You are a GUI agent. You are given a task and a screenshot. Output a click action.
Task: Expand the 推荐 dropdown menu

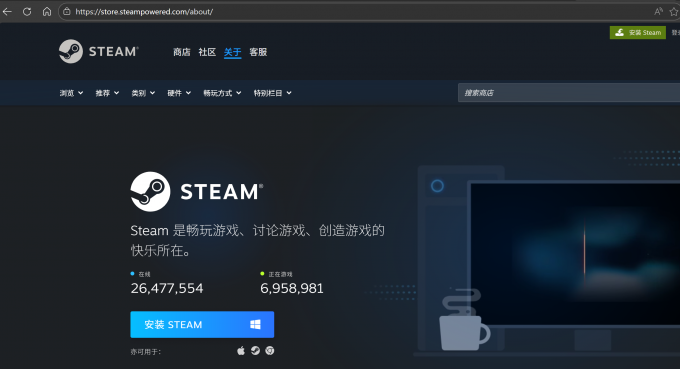[107, 93]
